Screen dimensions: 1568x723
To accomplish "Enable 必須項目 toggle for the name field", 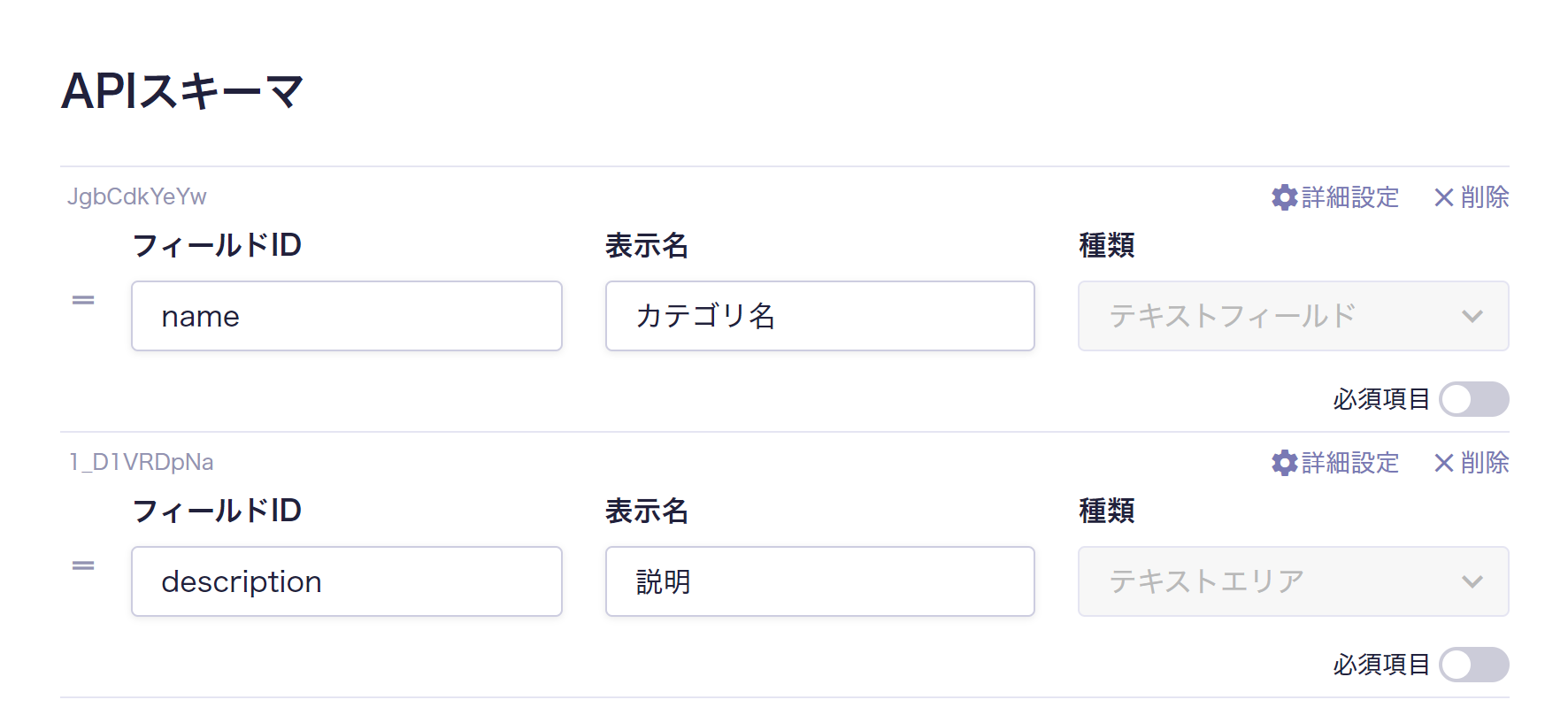I will [x=1473, y=399].
